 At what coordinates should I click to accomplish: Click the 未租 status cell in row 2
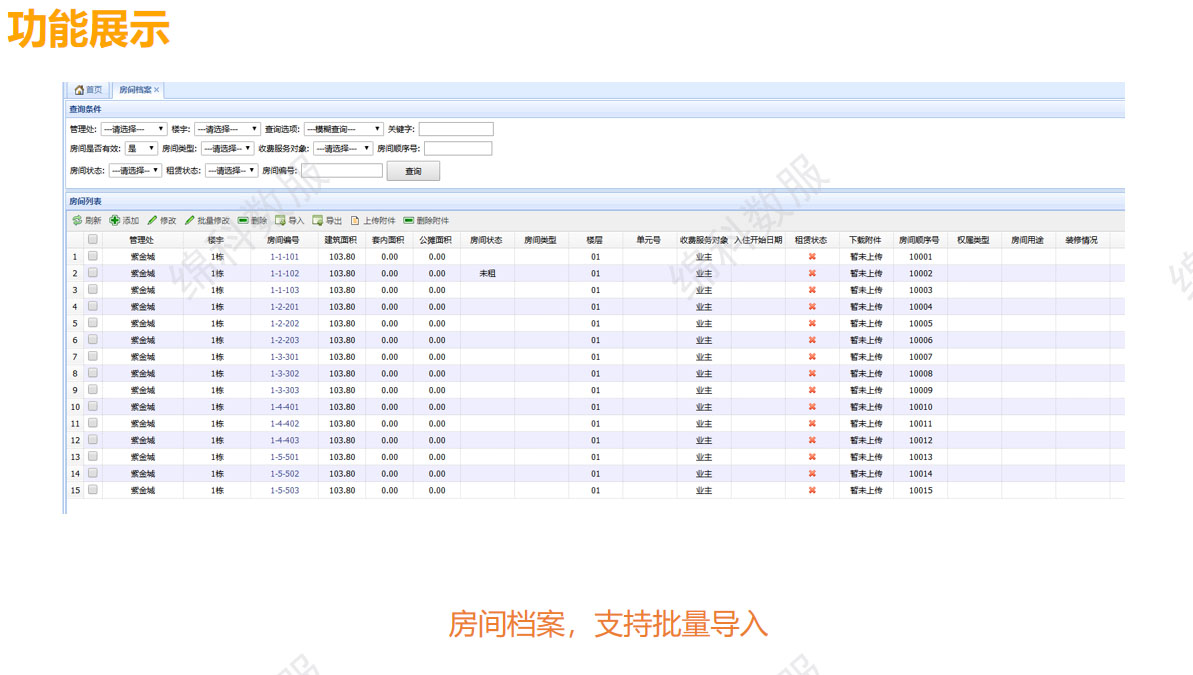487,274
